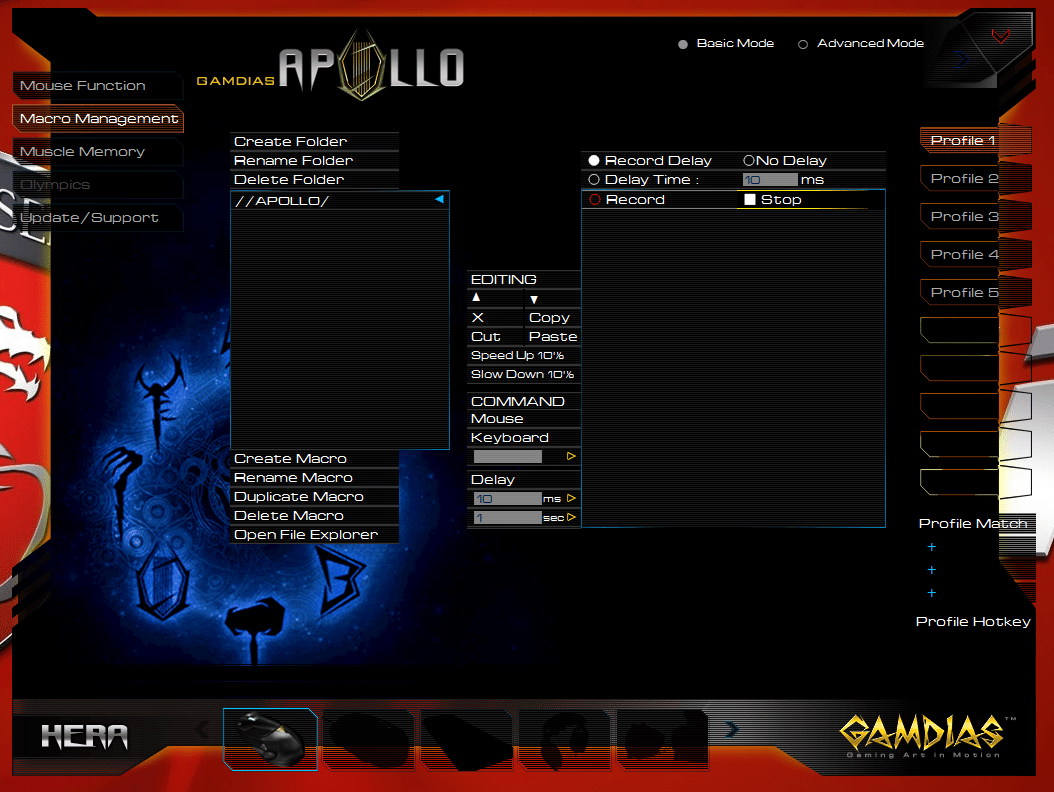Image resolution: width=1054 pixels, height=792 pixels.
Task: Click the Stop white square
Action: [750, 200]
